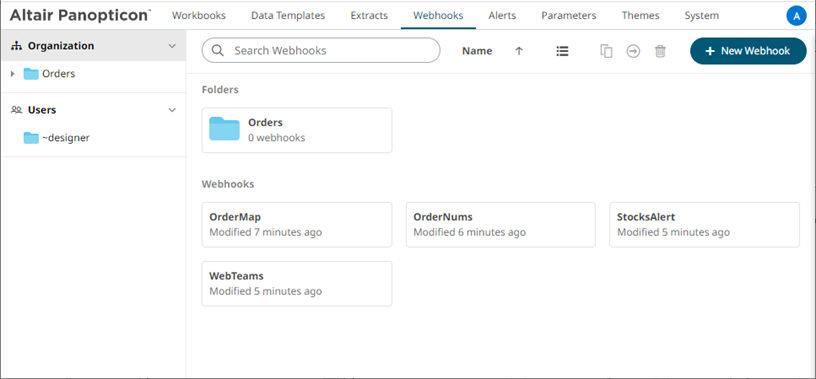This screenshot has width=816, height=379.
Task: Click the delete trash icon
Action: [660, 51]
